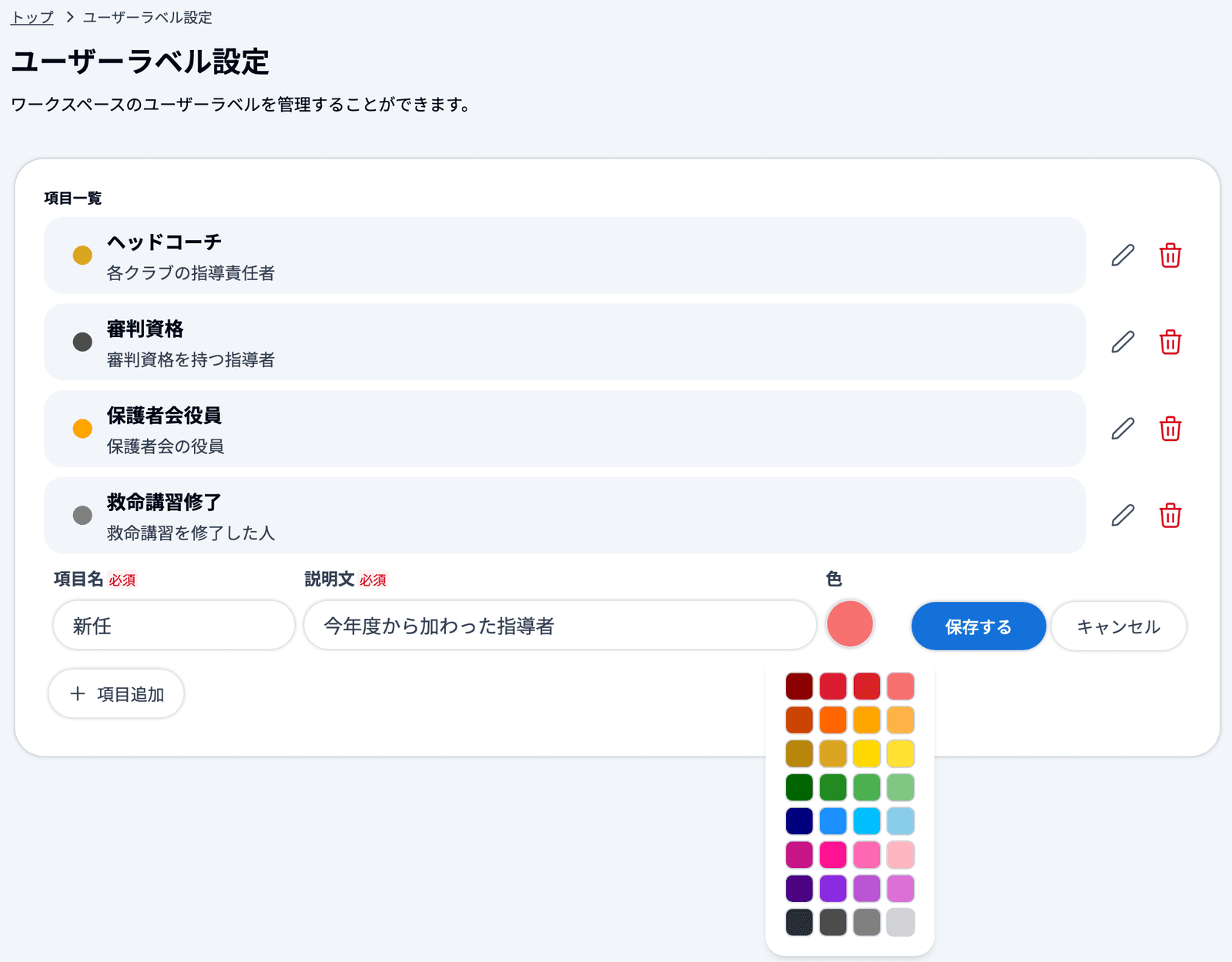Click the gold dot beside ヘッドコーチ
This screenshot has height=962, width=1232.
[82, 255]
